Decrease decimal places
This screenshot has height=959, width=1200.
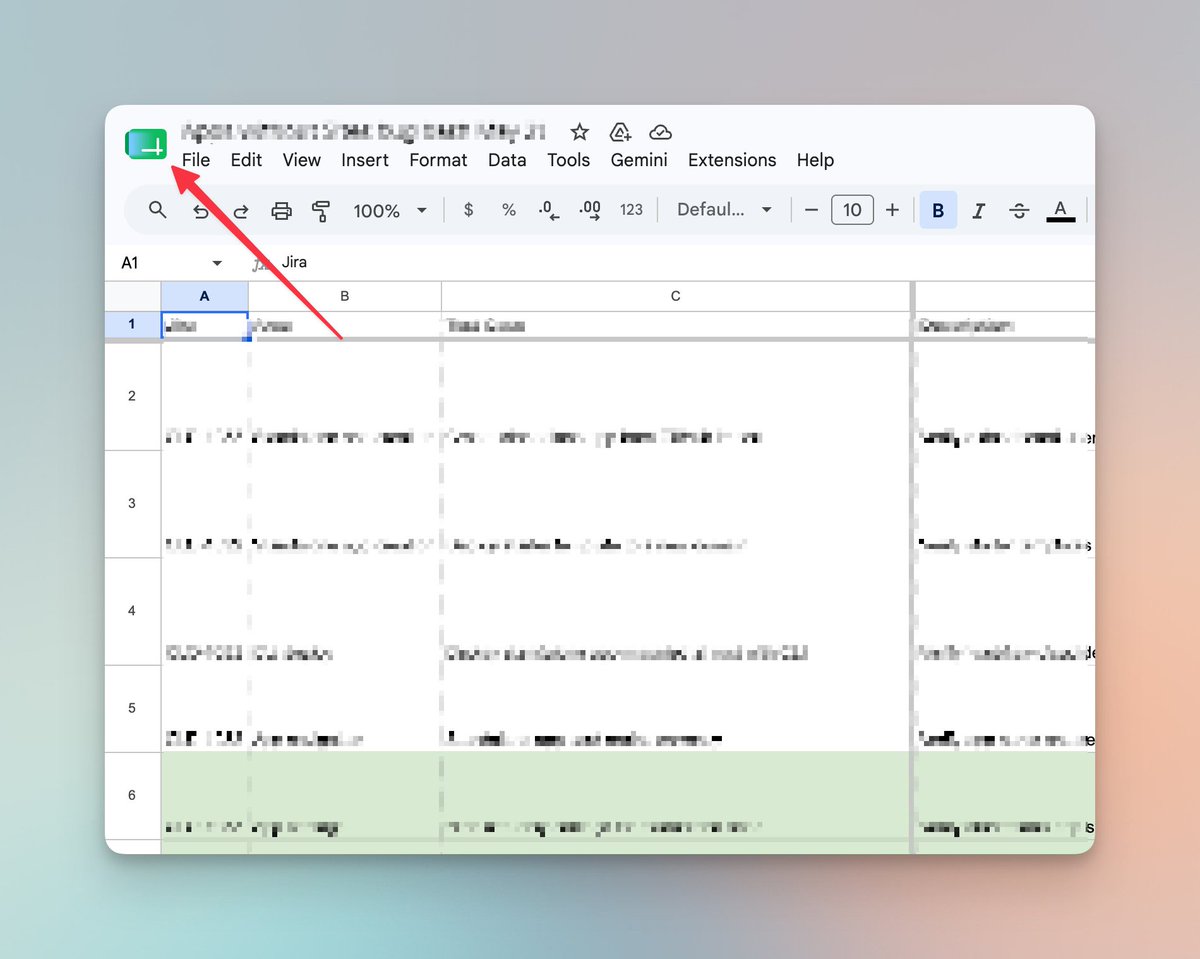(549, 210)
